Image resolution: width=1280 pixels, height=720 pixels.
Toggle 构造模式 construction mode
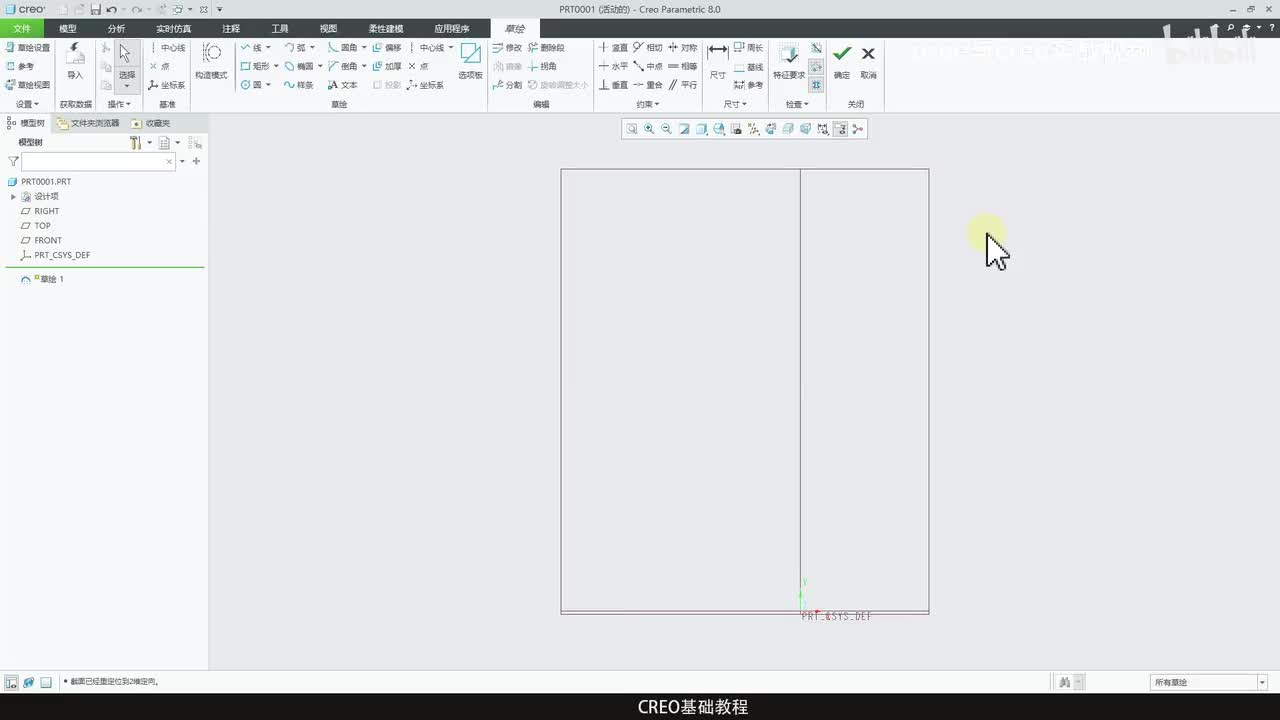tap(211, 60)
